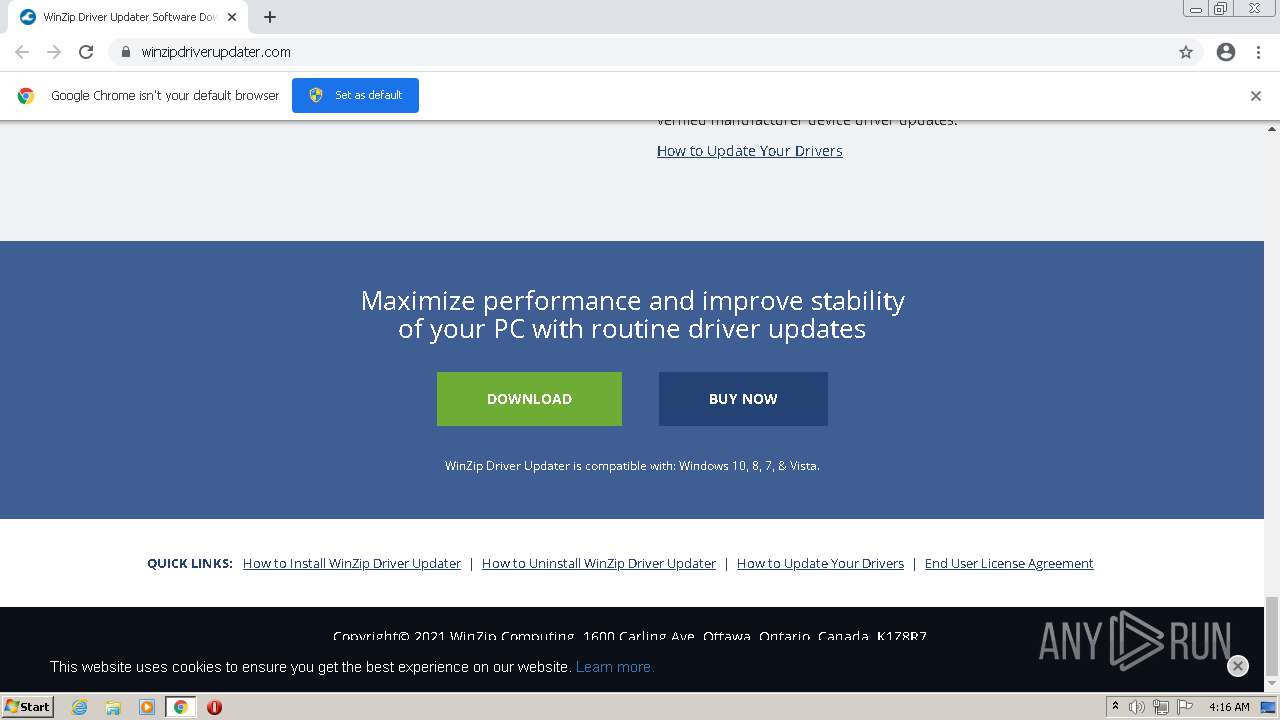1280x720 pixels.
Task: Reload the page with the refresh icon
Action: pos(86,52)
